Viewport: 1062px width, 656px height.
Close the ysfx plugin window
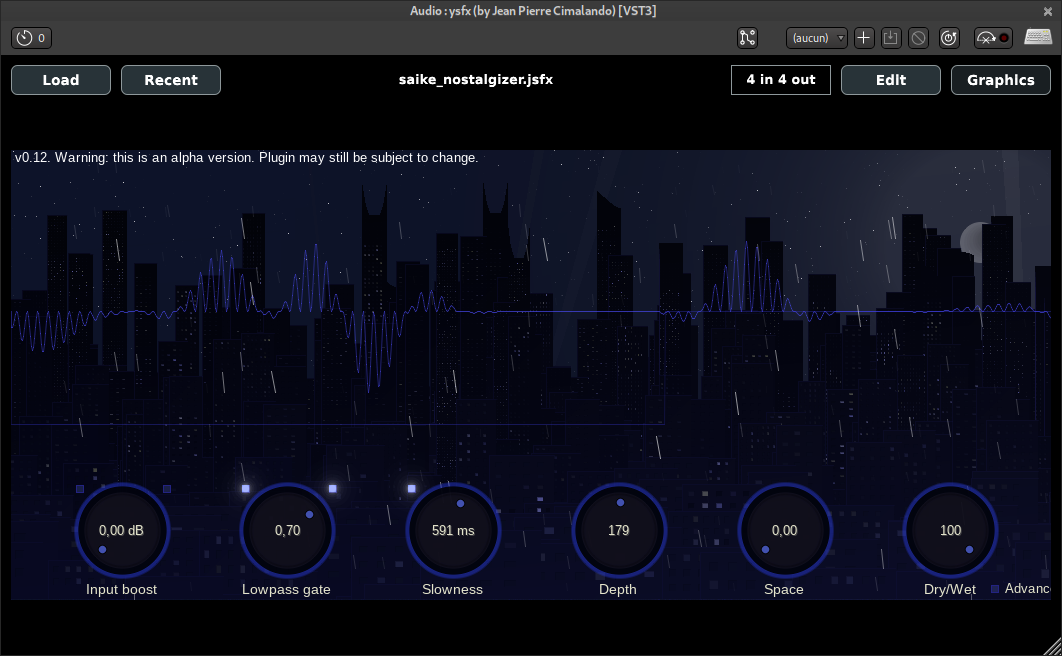[x=1048, y=11]
